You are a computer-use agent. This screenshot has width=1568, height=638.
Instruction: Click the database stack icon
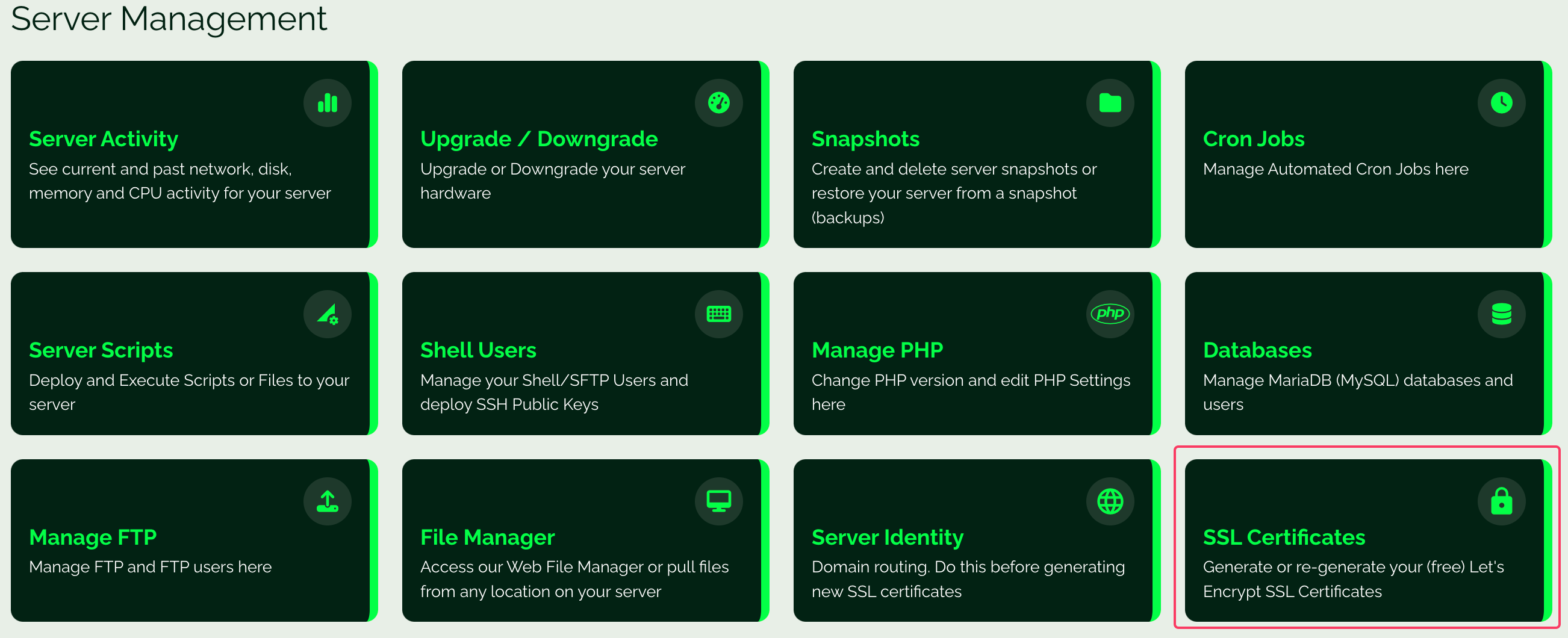click(x=1501, y=314)
